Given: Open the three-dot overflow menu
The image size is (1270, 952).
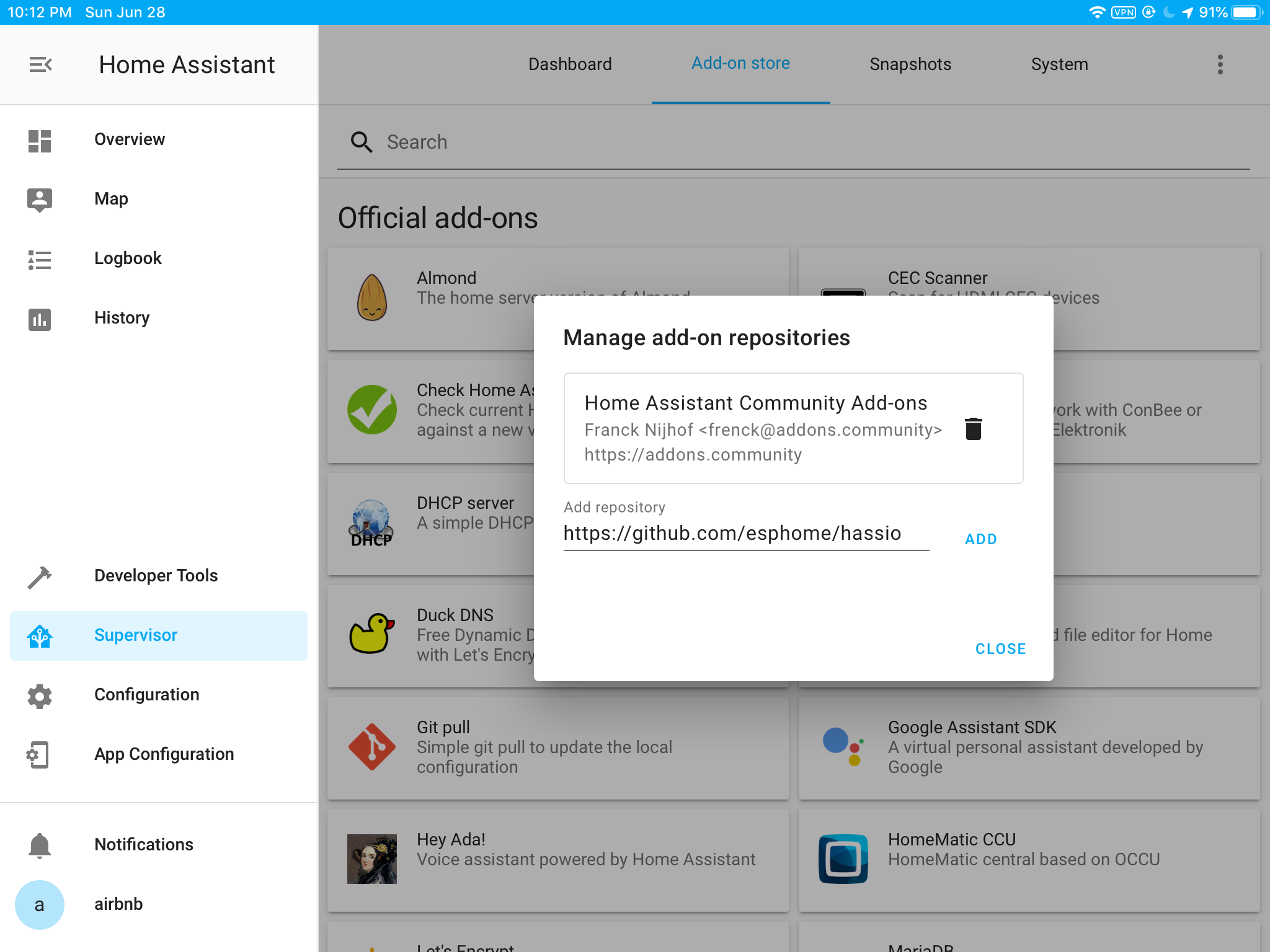Looking at the screenshot, I should (x=1220, y=64).
